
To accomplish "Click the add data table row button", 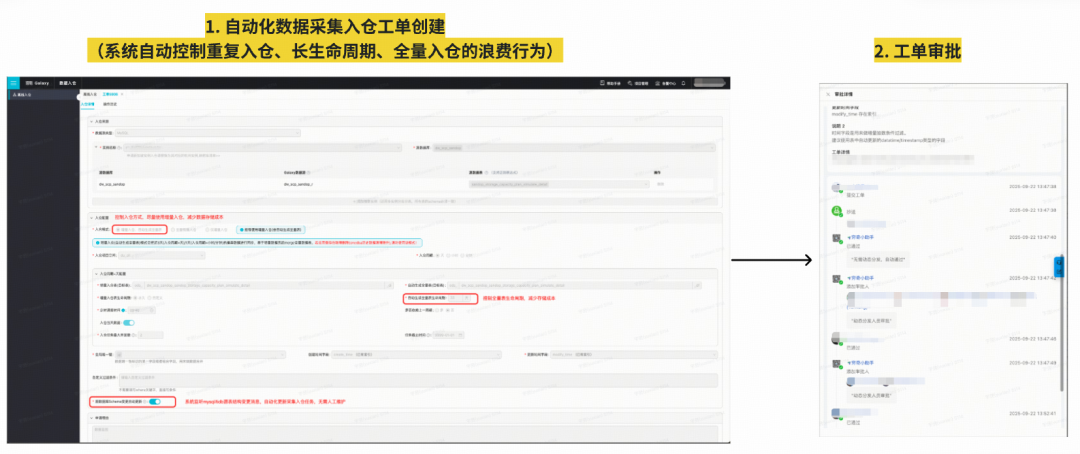I will [403, 200].
